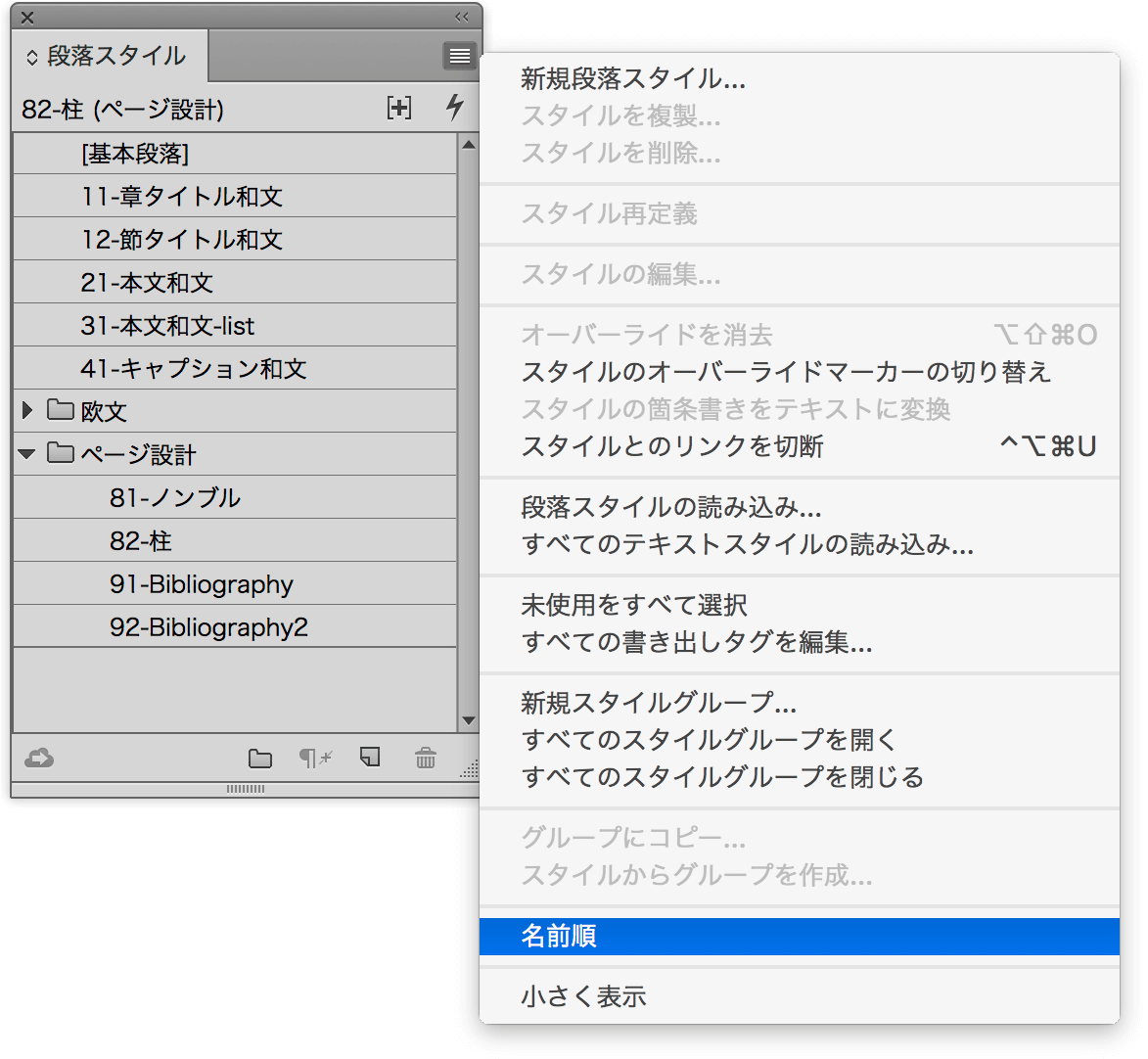Choose 新規スタイルグループ... menu item
The image size is (1148, 1059).
[800, 703]
